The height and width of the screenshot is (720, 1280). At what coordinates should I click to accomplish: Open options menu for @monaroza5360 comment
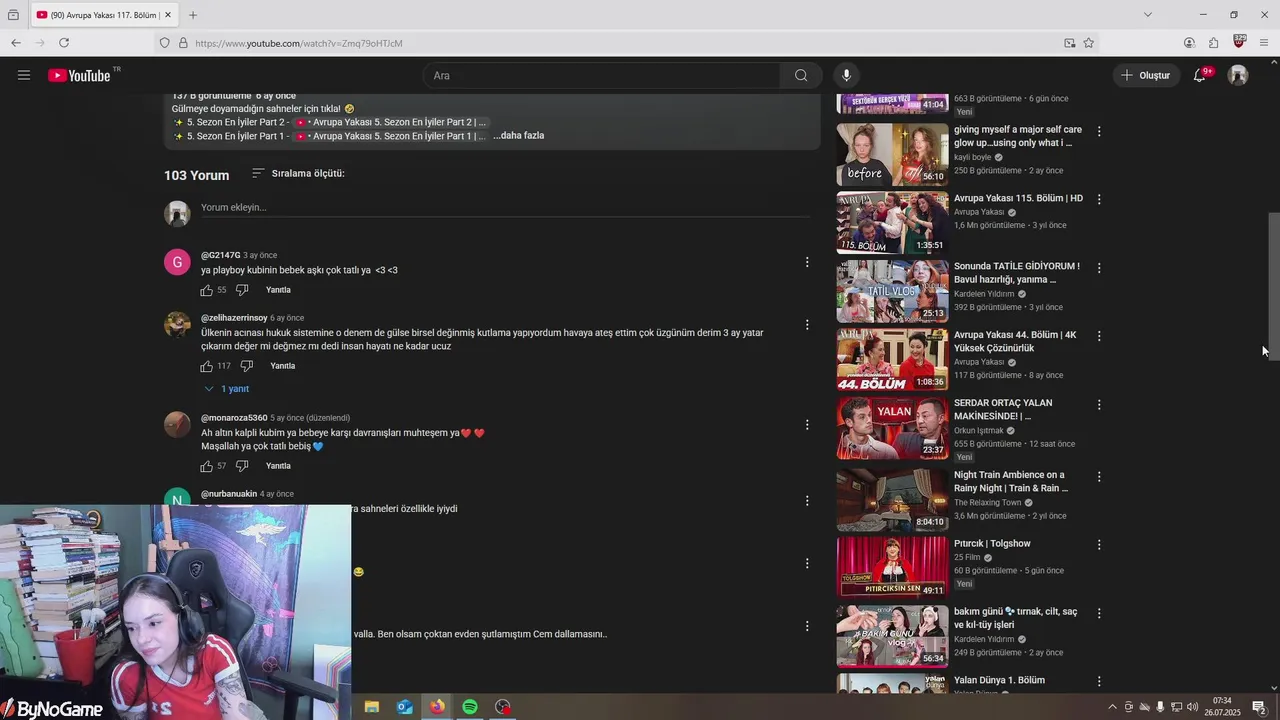pyautogui.click(x=807, y=425)
